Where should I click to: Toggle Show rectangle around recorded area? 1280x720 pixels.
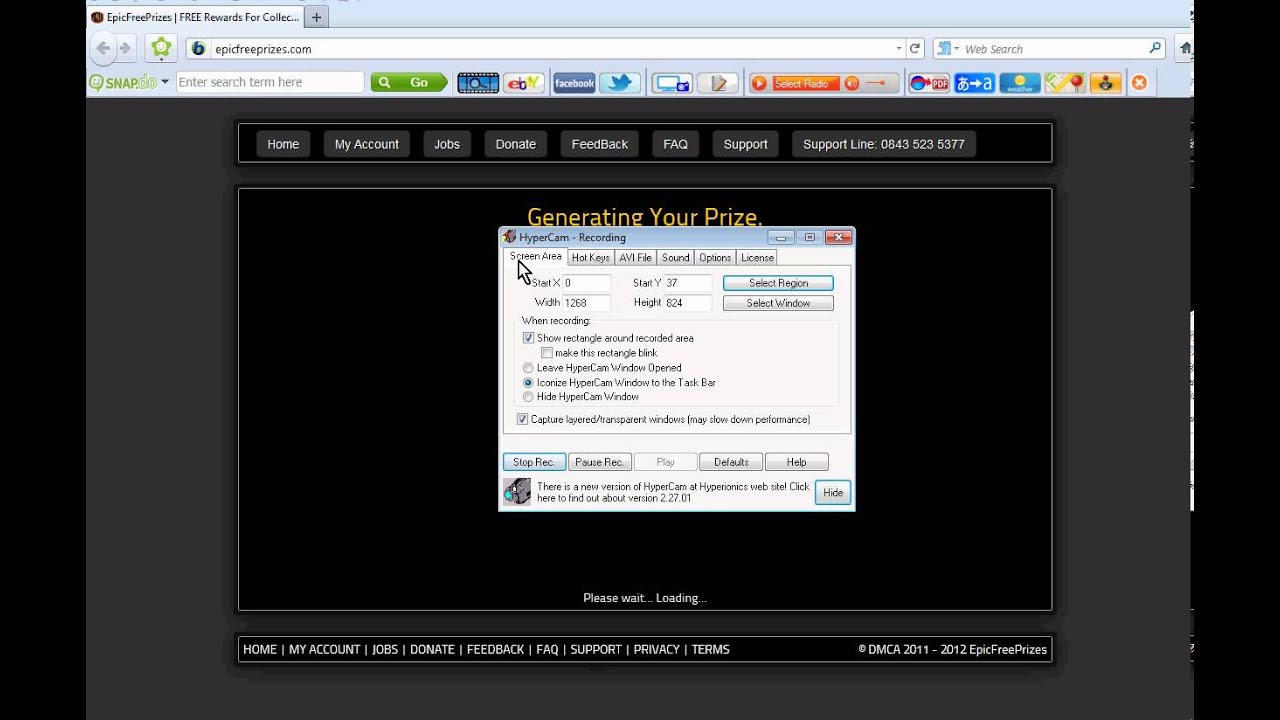point(528,338)
